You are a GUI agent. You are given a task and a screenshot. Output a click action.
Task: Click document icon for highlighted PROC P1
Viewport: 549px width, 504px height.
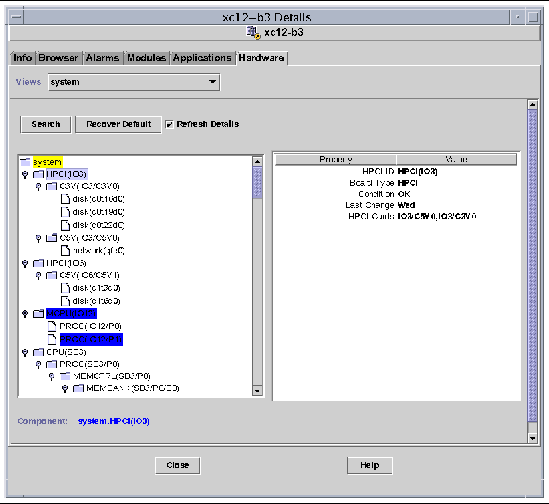[x=52, y=339]
